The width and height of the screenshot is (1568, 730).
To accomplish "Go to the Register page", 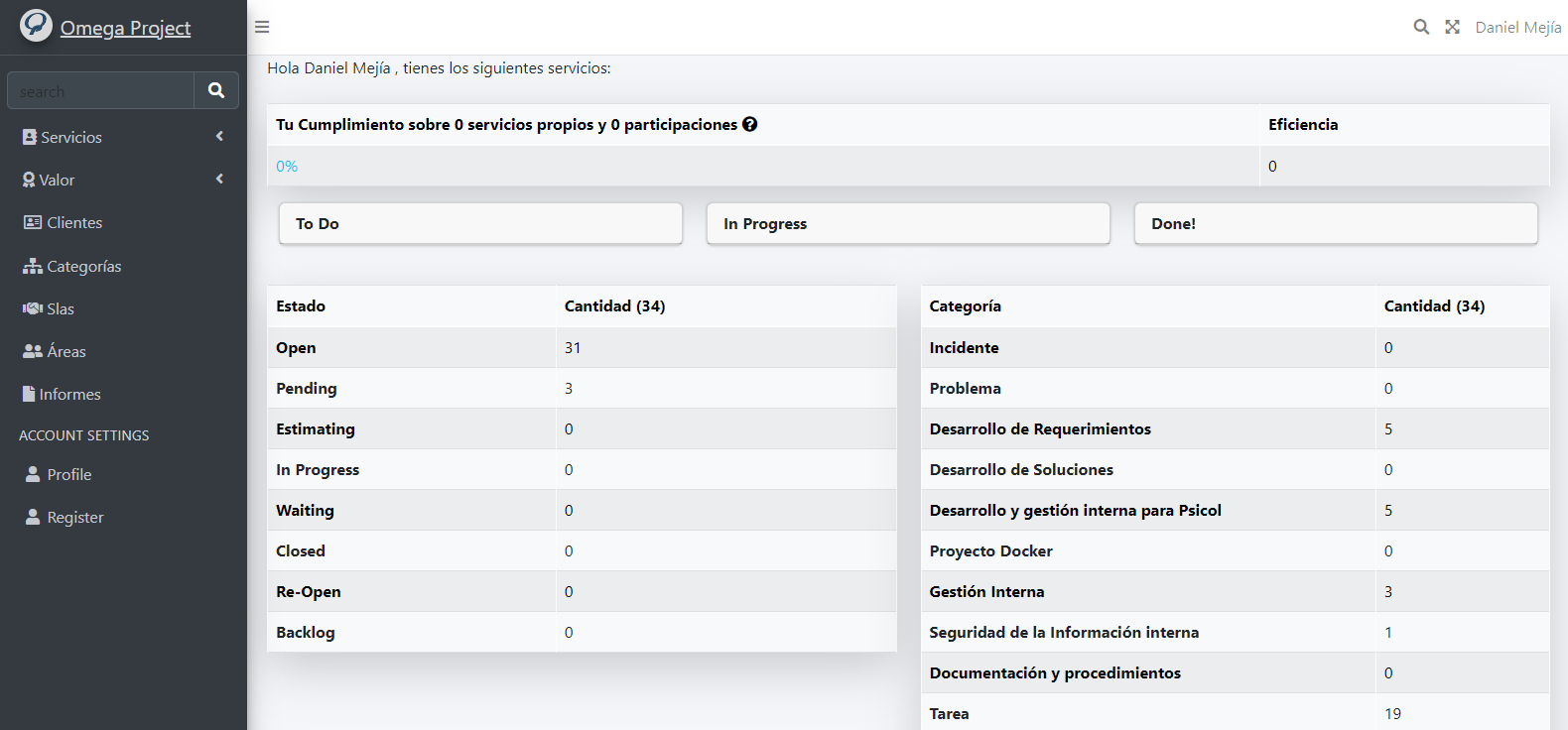I will click(x=74, y=517).
